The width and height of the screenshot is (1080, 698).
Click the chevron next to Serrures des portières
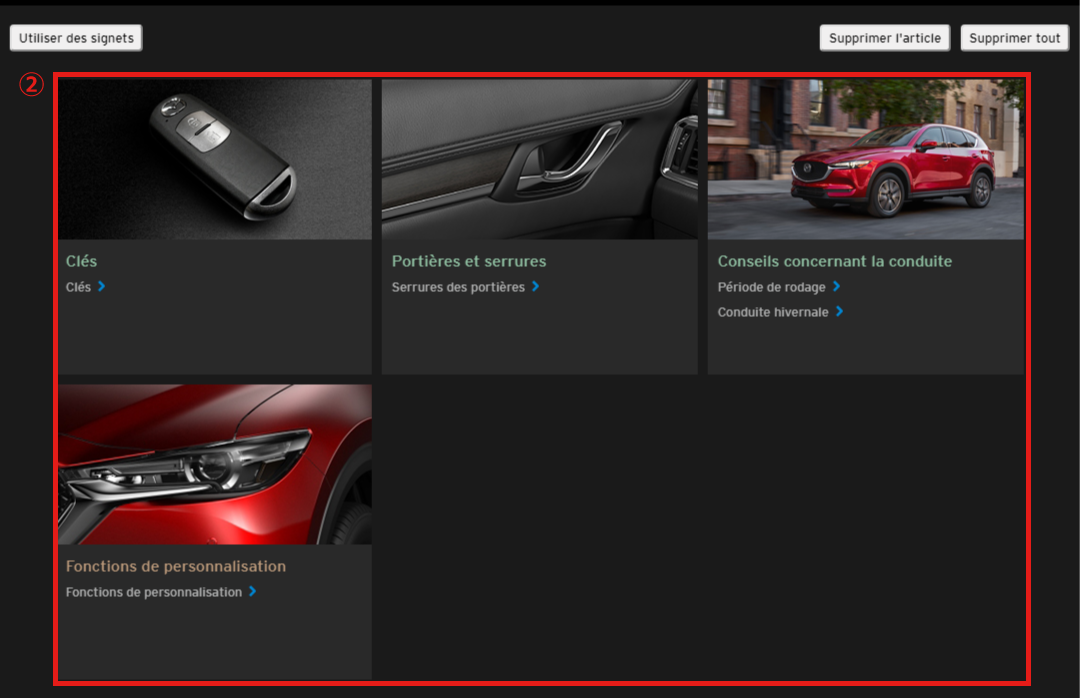[536, 287]
